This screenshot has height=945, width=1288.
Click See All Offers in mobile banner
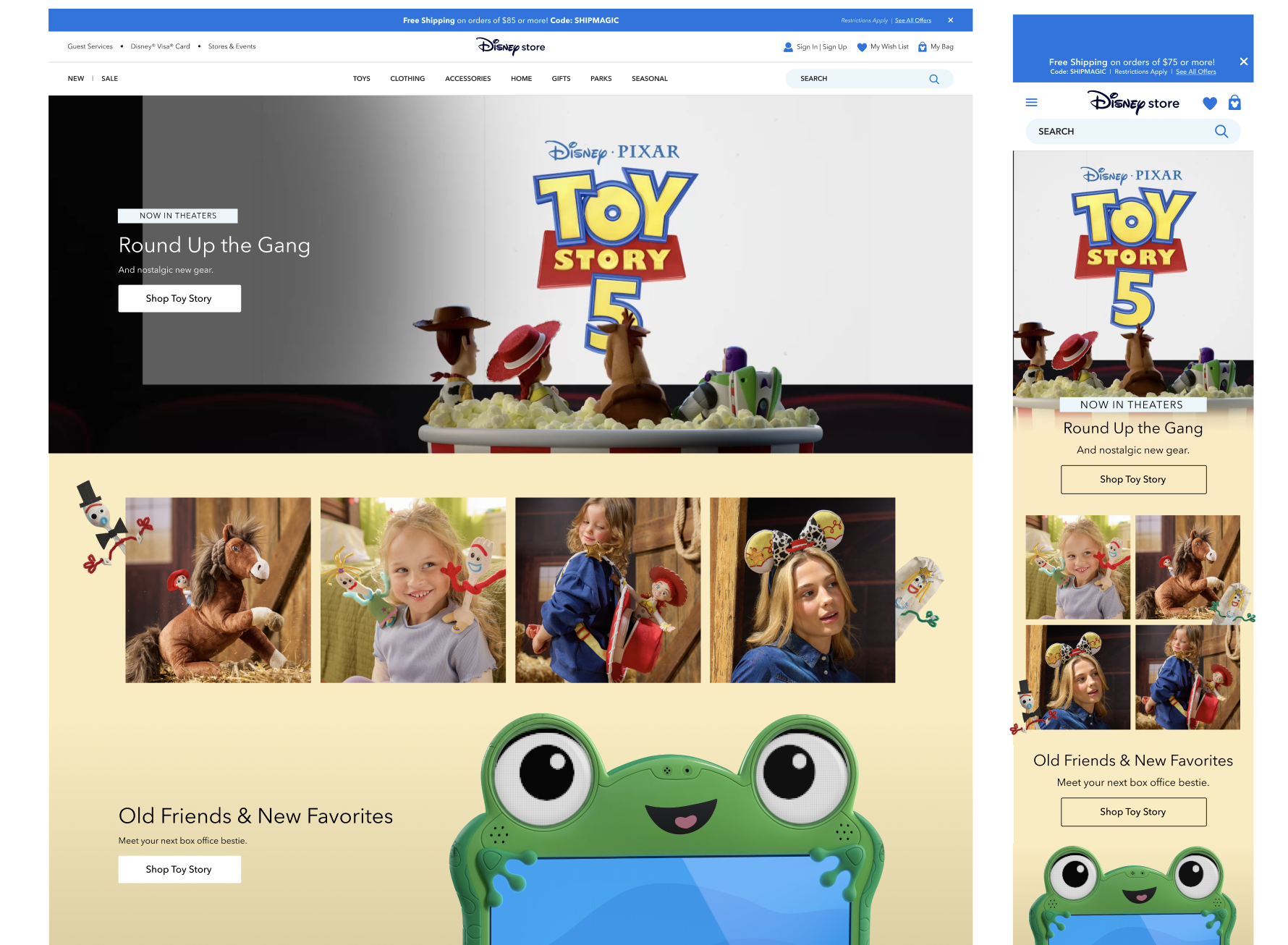coord(1196,72)
